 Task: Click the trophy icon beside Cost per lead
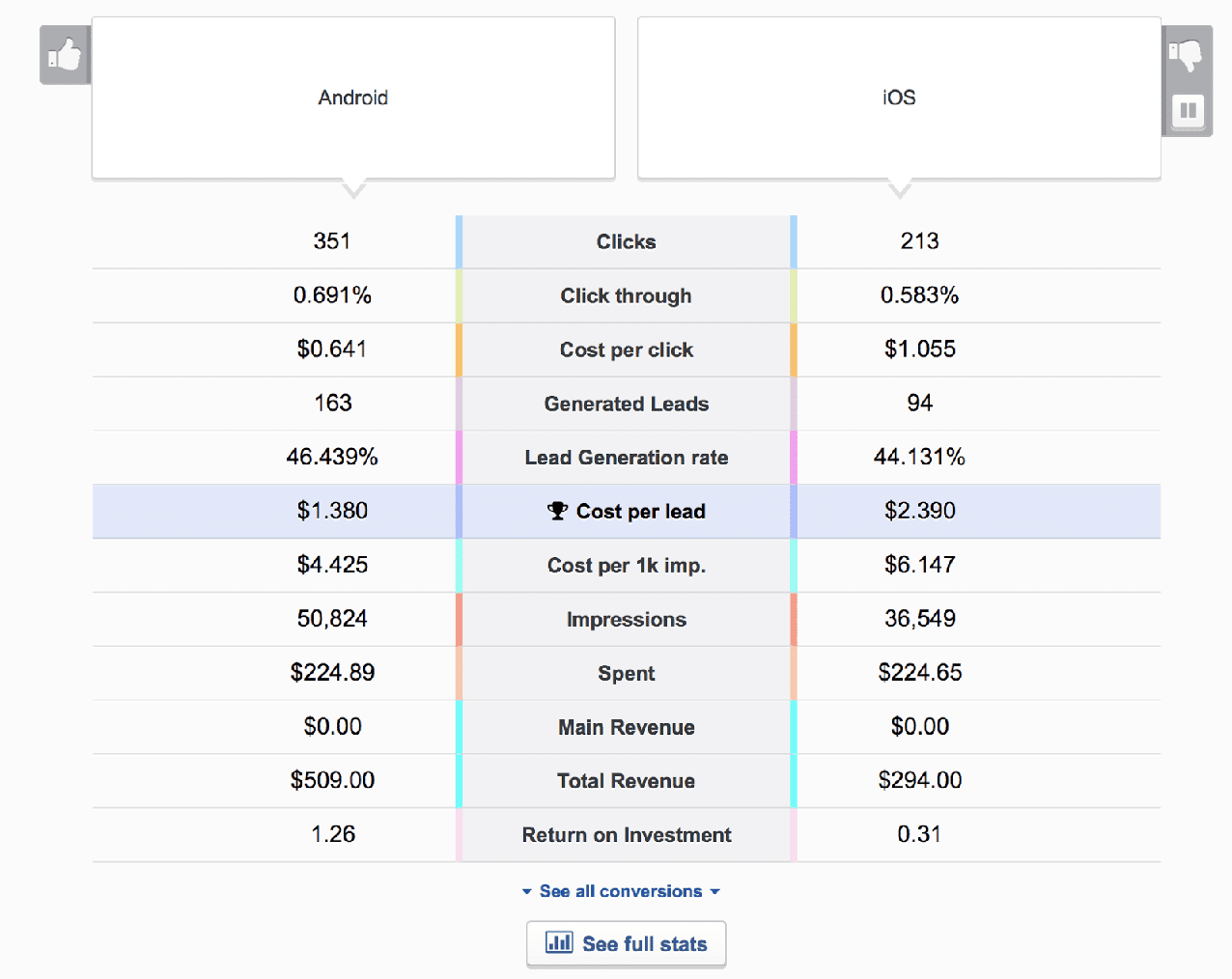[556, 511]
